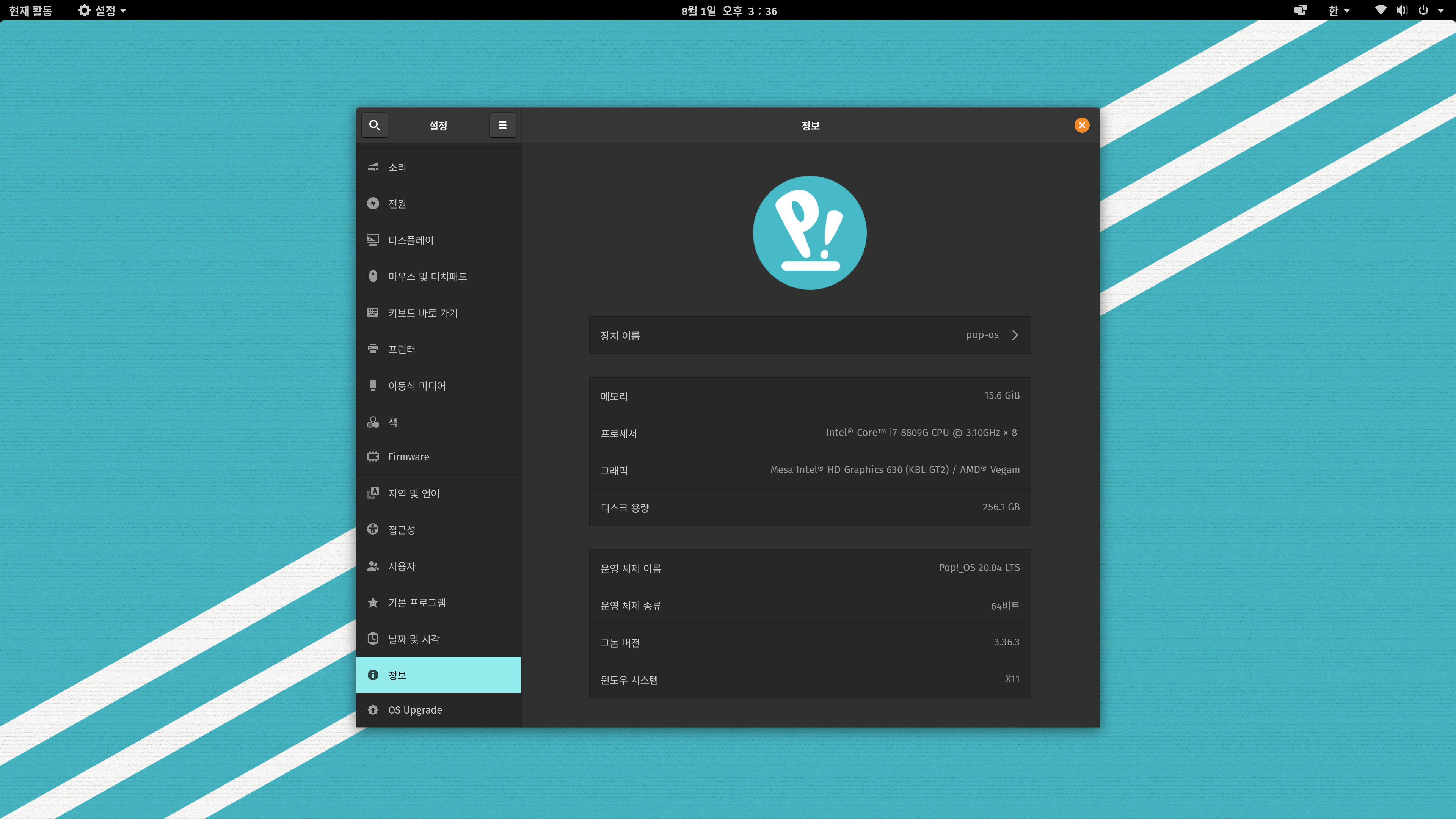Open system power menu arrow in top bar
The height and width of the screenshot is (819, 1456).
click(x=1441, y=10)
